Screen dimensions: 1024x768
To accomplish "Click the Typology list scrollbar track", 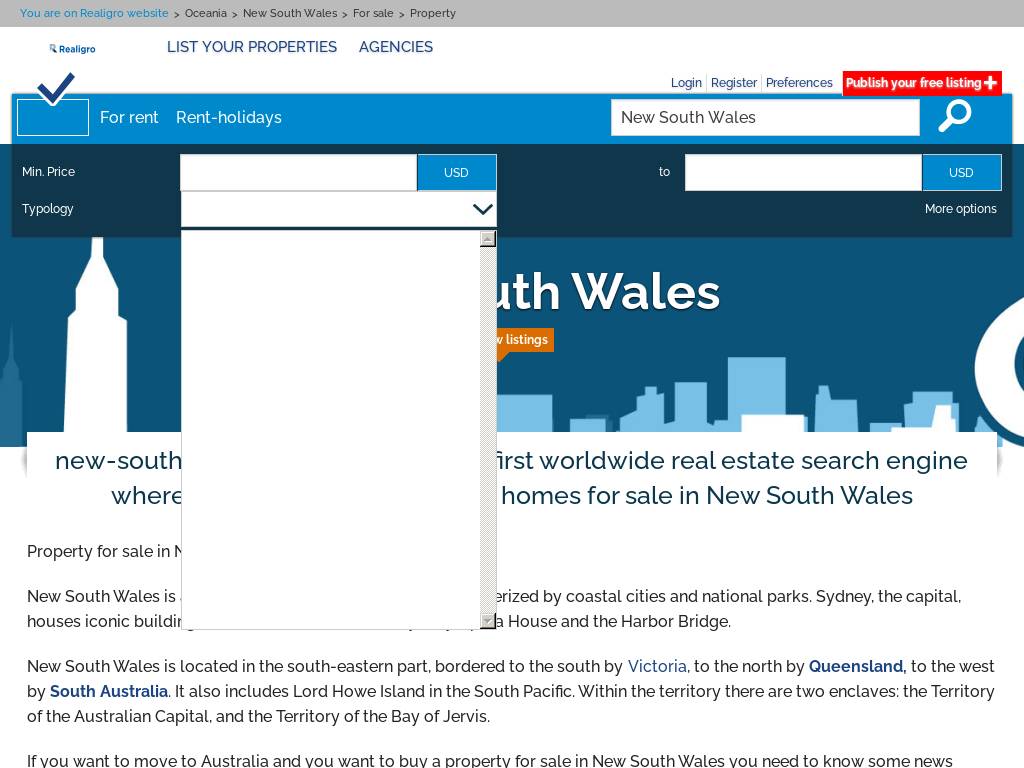I will point(488,430).
